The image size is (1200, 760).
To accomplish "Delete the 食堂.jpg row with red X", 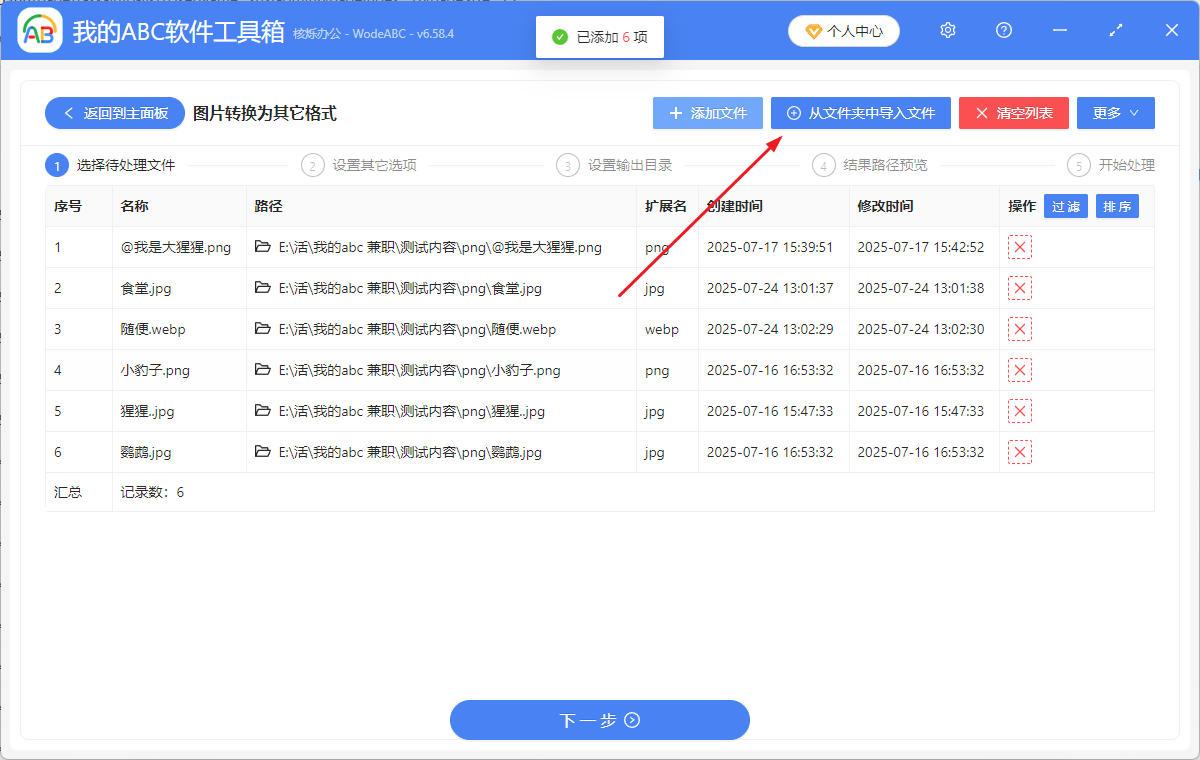I will click(1019, 288).
